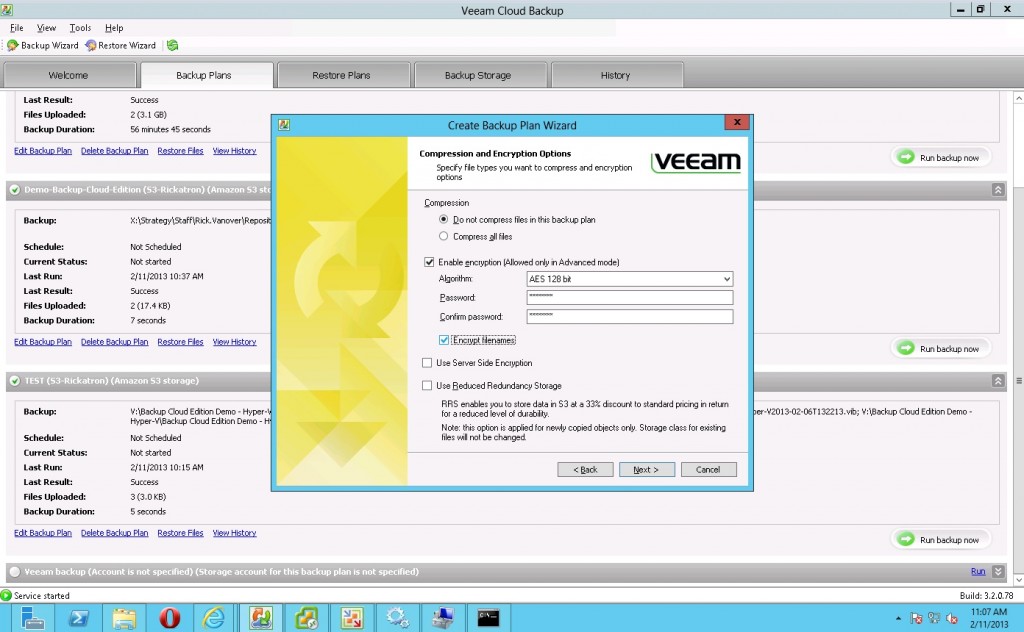Open File Explorer from the taskbar
This screenshot has height=632, width=1024.
(x=124, y=618)
